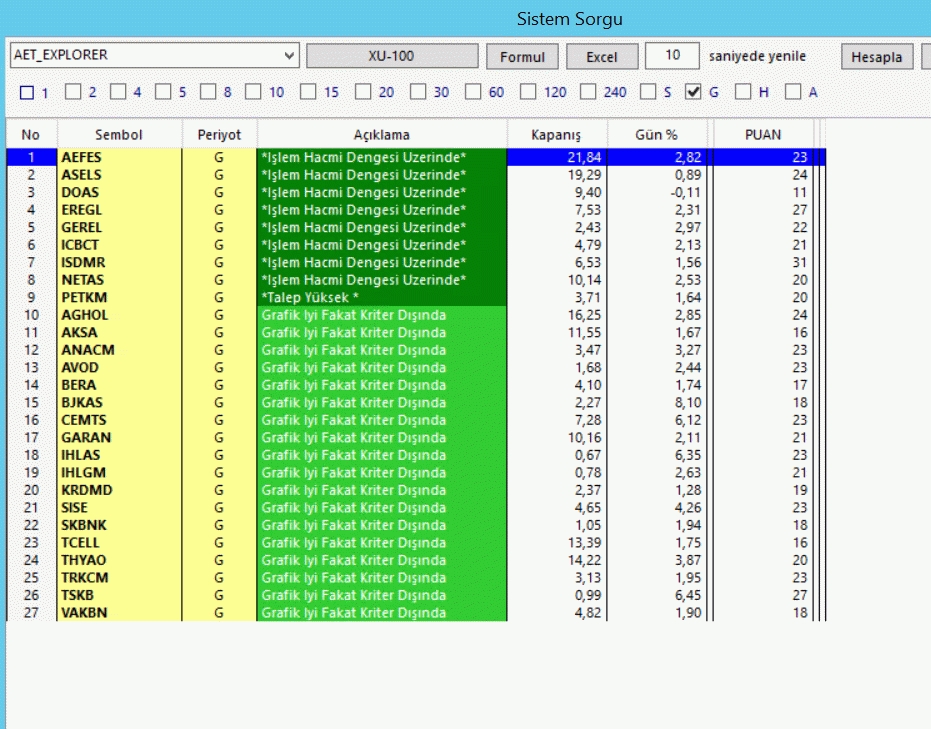
Task: Tick the 15 minute period checkbox
Action: (x=308, y=91)
